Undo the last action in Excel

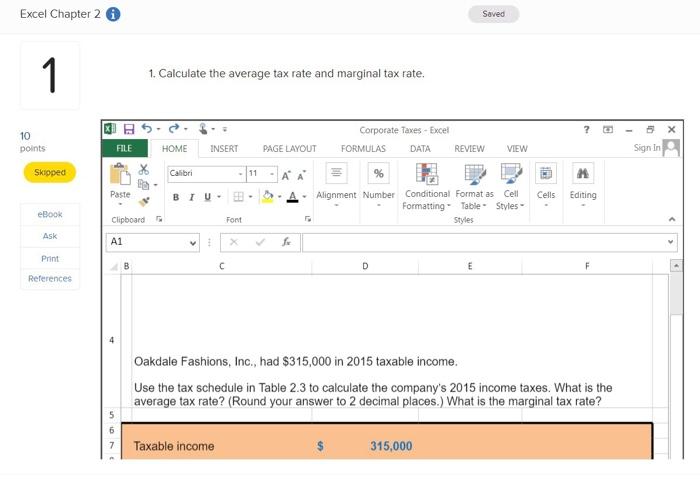[146, 129]
